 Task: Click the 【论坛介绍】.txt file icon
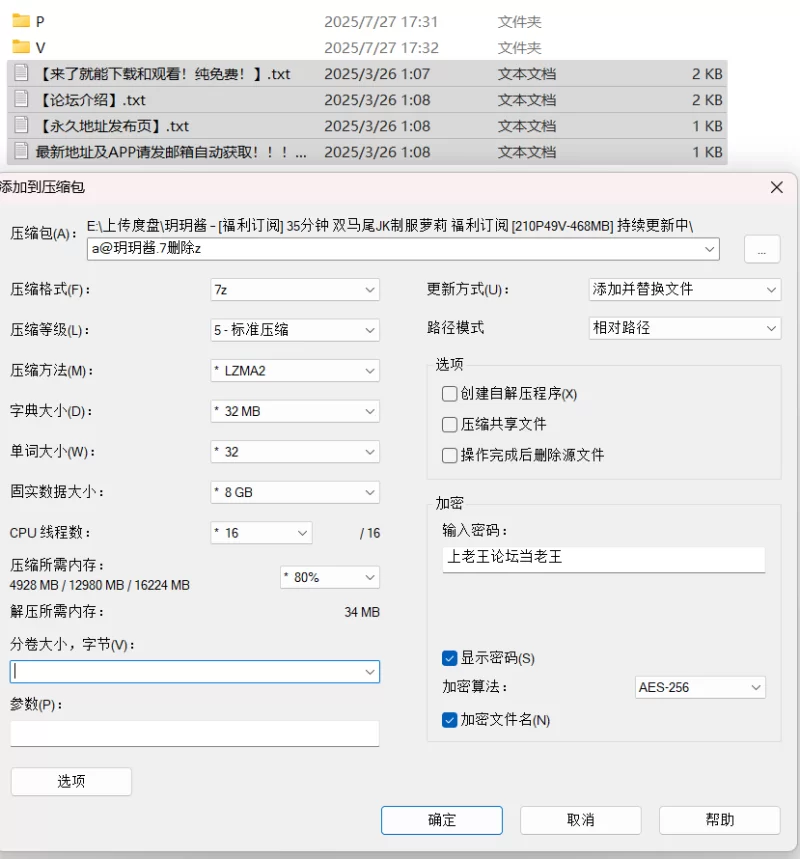tap(21, 99)
